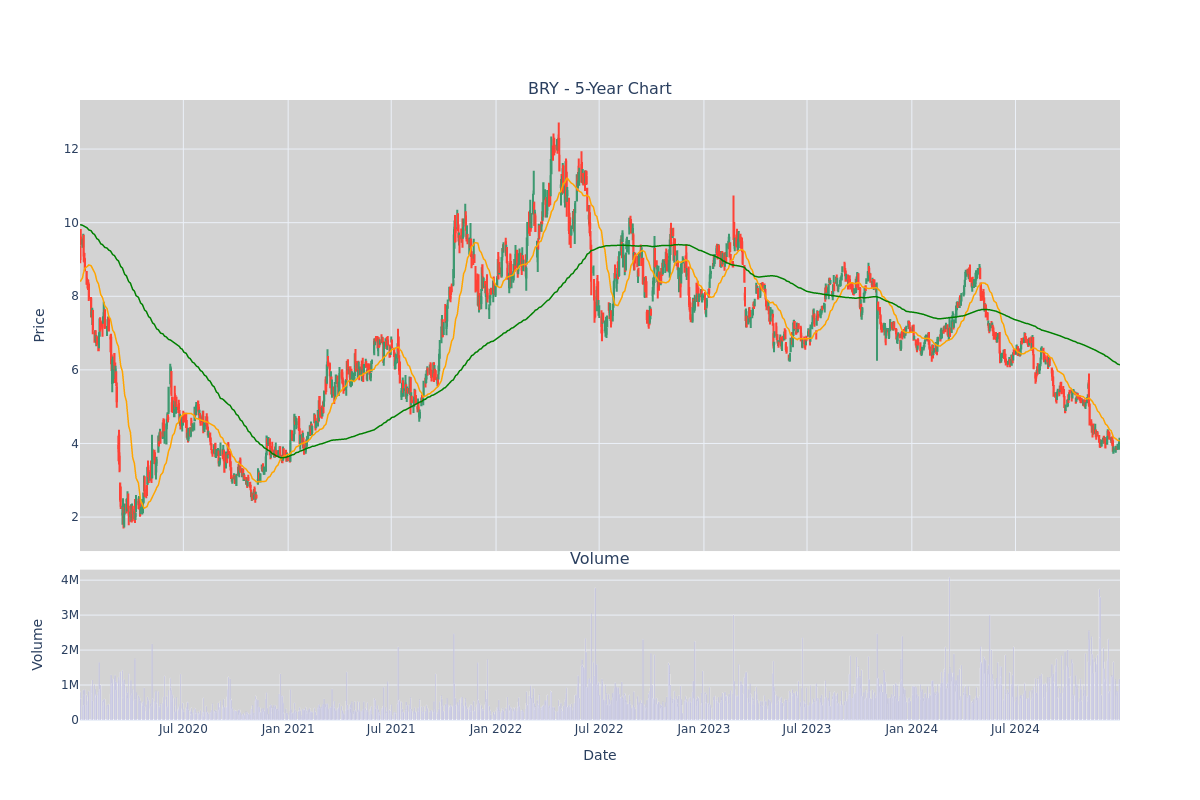The image size is (1200, 800).
Task: Click the 'Date' x-axis label
Action: click(x=600, y=756)
